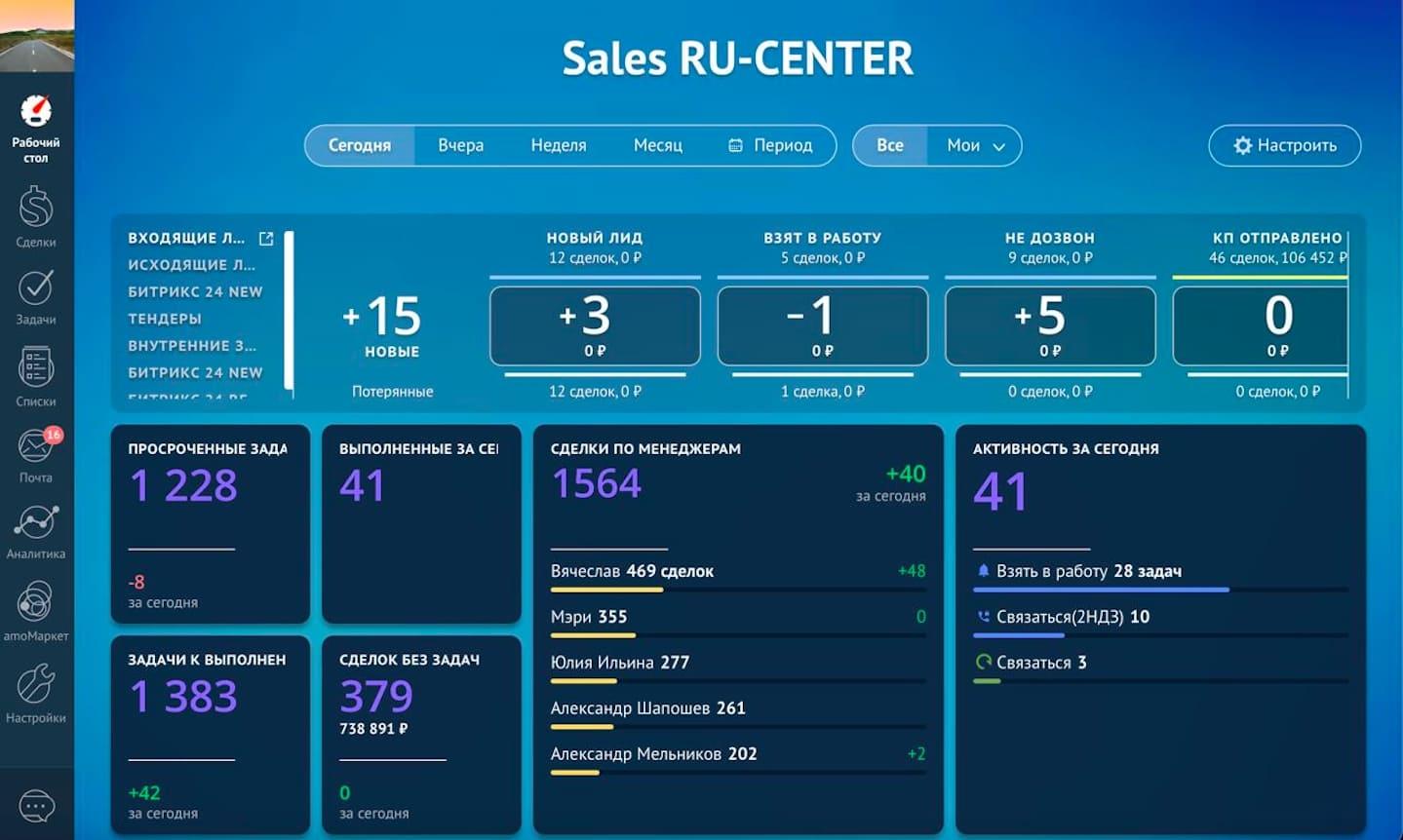The height and width of the screenshot is (840, 1403).
Task: Open the СДЕЛОК БЕЗ ЗАДАЧ 379 widget
Action: coord(421,735)
